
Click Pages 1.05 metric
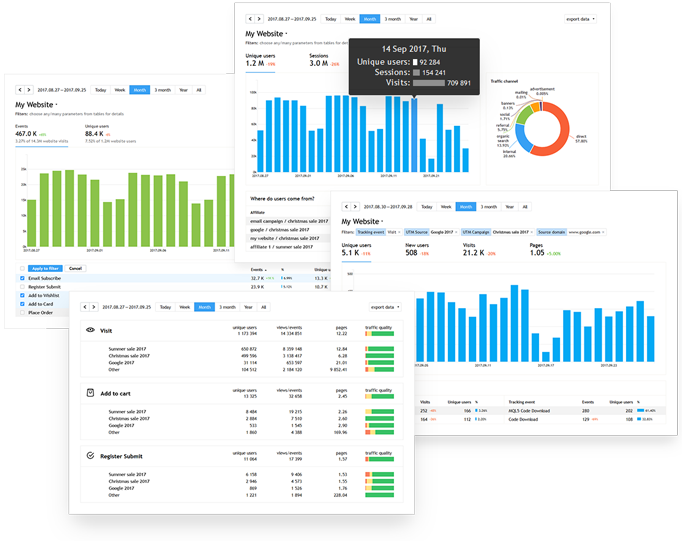(545, 250)
